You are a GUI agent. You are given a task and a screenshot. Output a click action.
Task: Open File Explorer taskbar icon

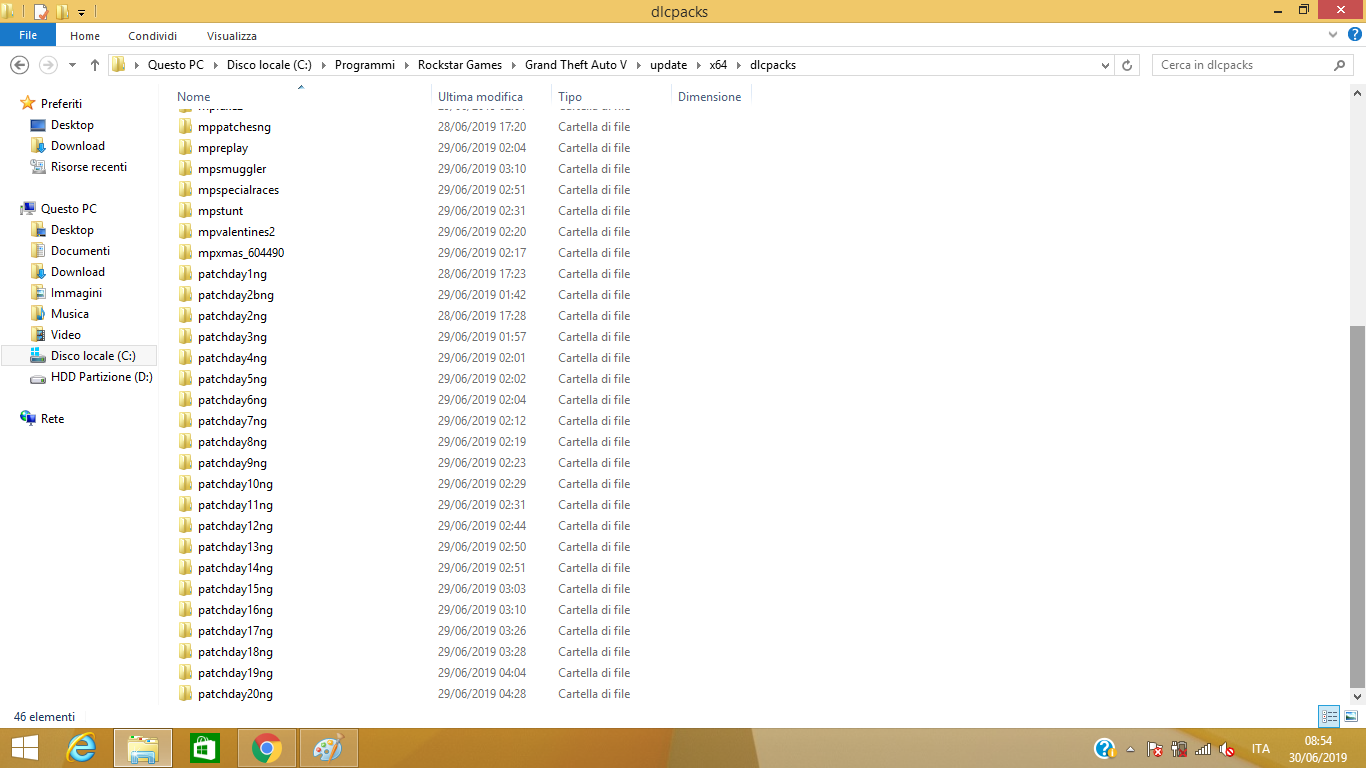[x=143, y=748]
